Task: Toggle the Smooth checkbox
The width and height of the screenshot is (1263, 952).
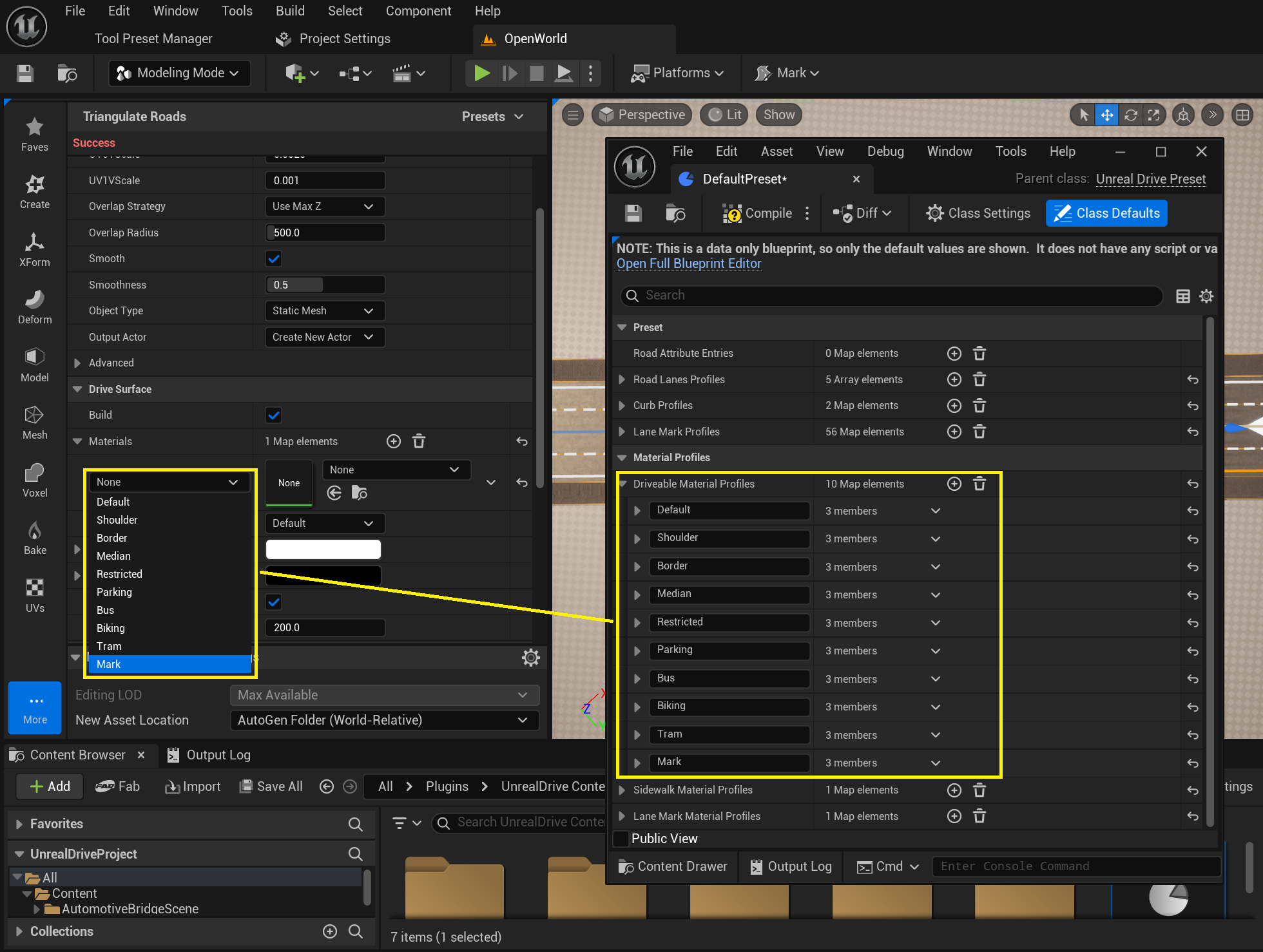Action: [274, 259]
